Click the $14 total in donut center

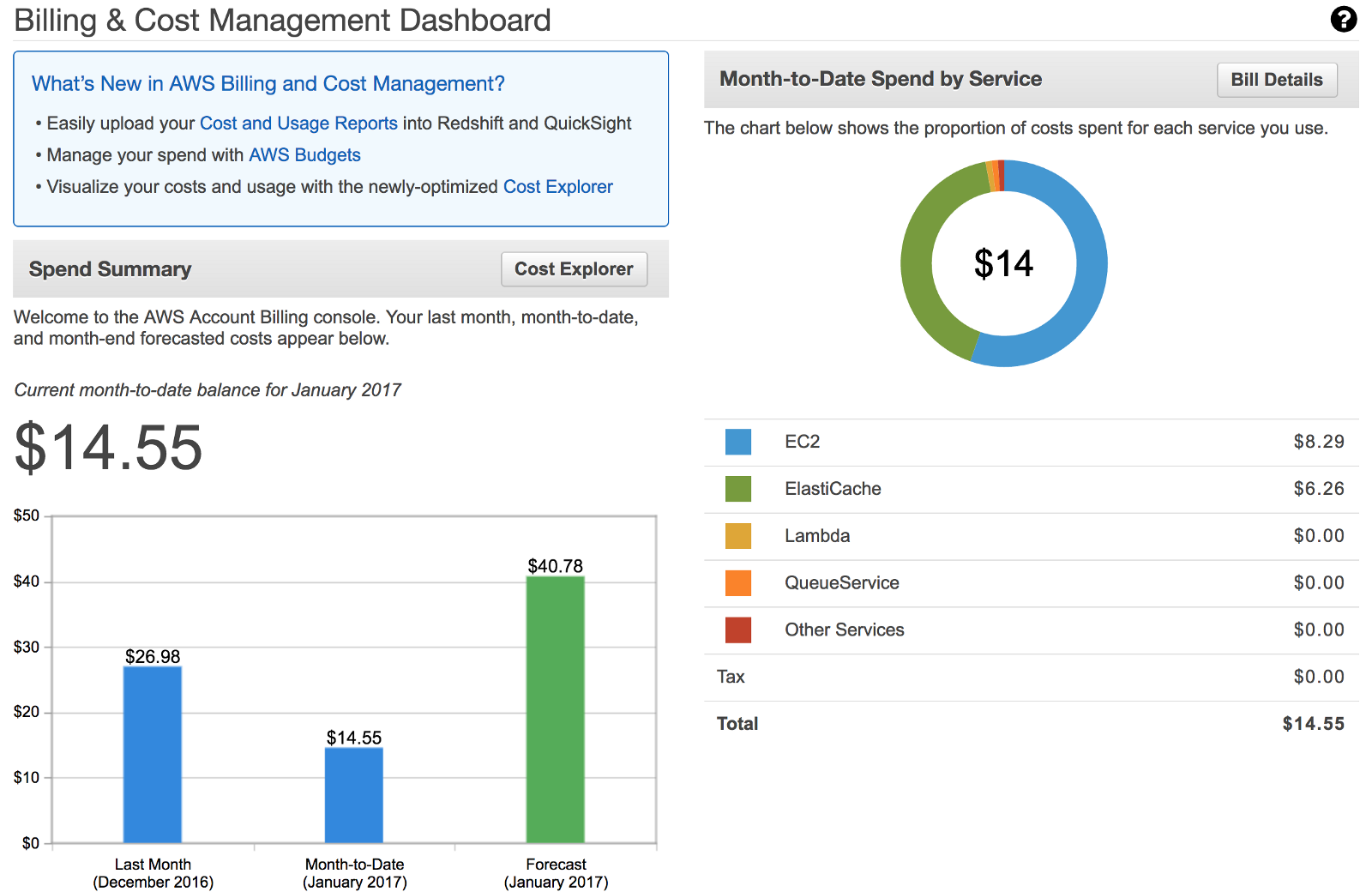1003,264
